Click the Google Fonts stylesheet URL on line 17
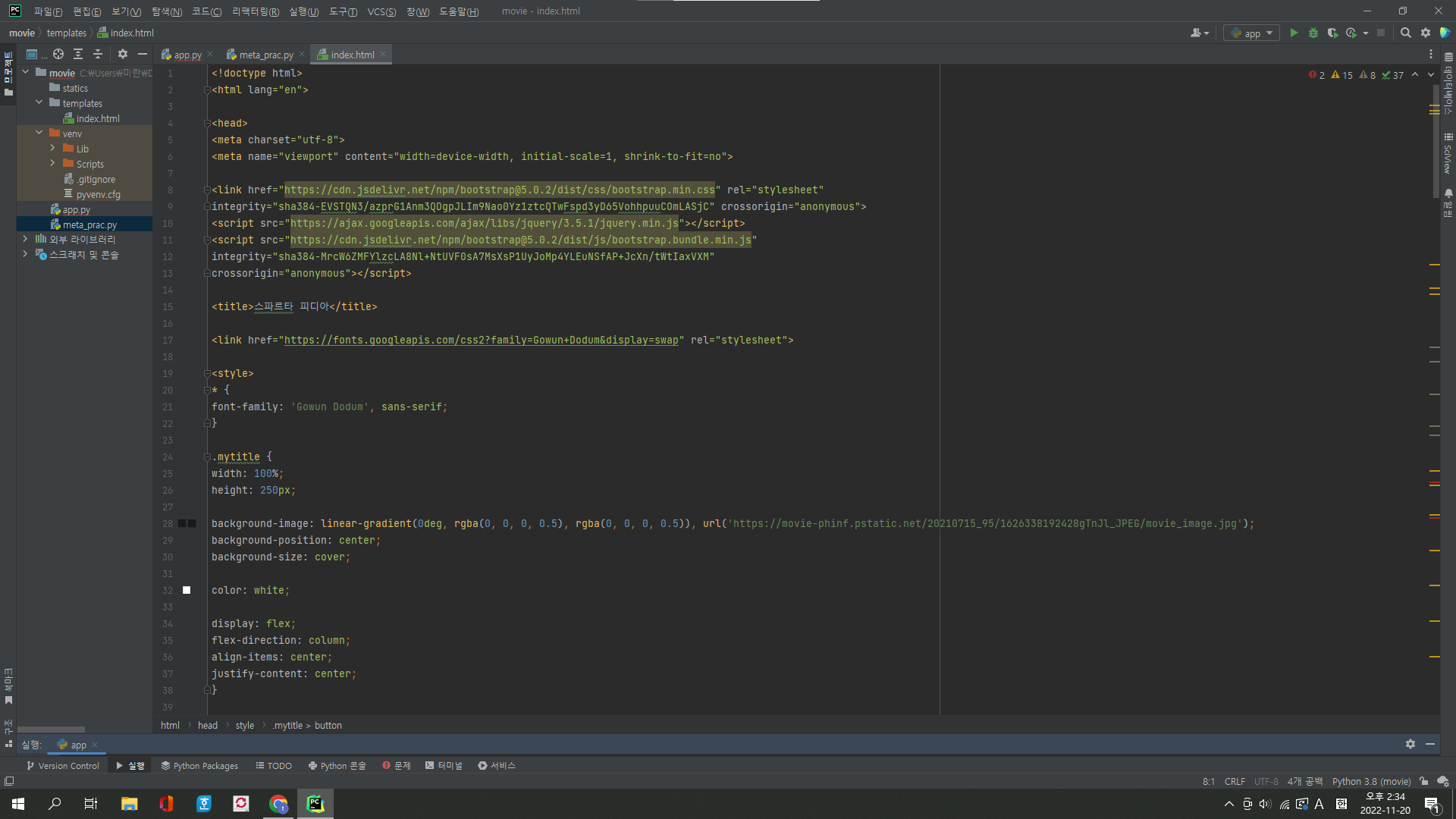This screenshot has height=819, width=1456. 482,340
